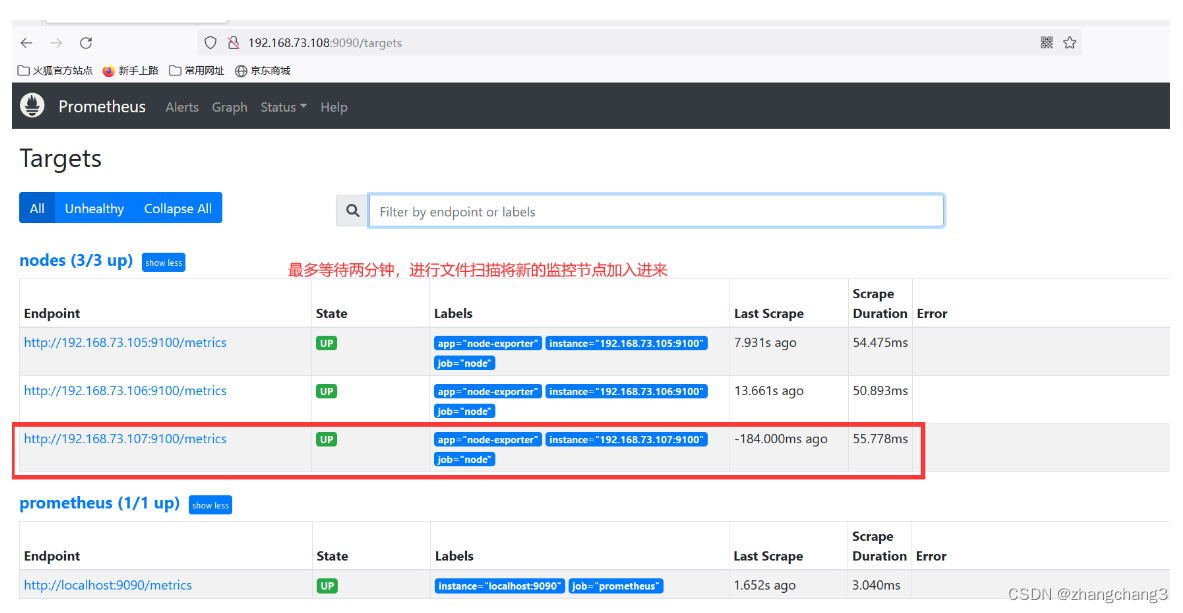Click Collapse All button
The image size is (1183, 613).
pos(178,208)
